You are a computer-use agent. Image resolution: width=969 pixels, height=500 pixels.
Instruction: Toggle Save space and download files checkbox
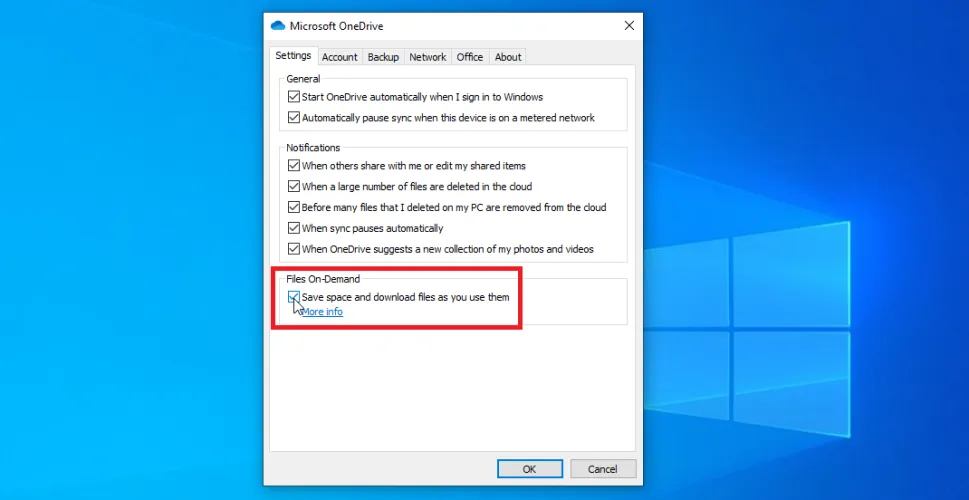(x=294, y=298)
